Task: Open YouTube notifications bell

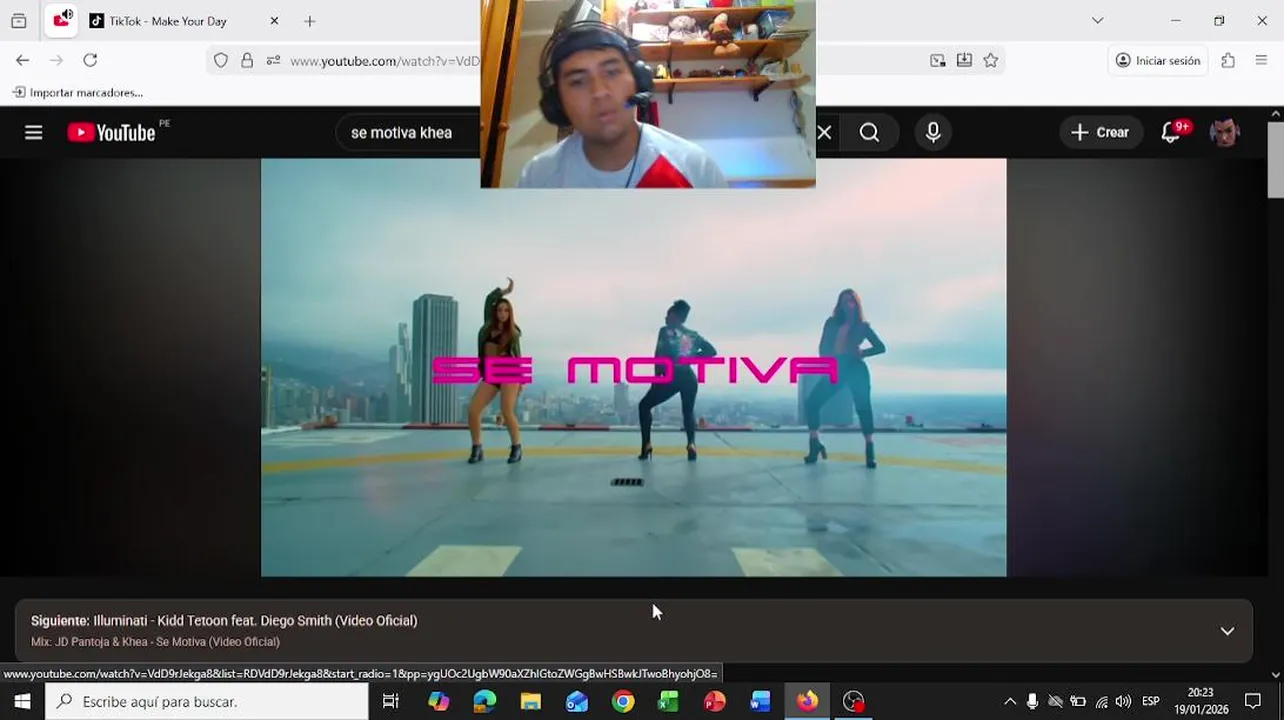Action: tap(1172, 132)
